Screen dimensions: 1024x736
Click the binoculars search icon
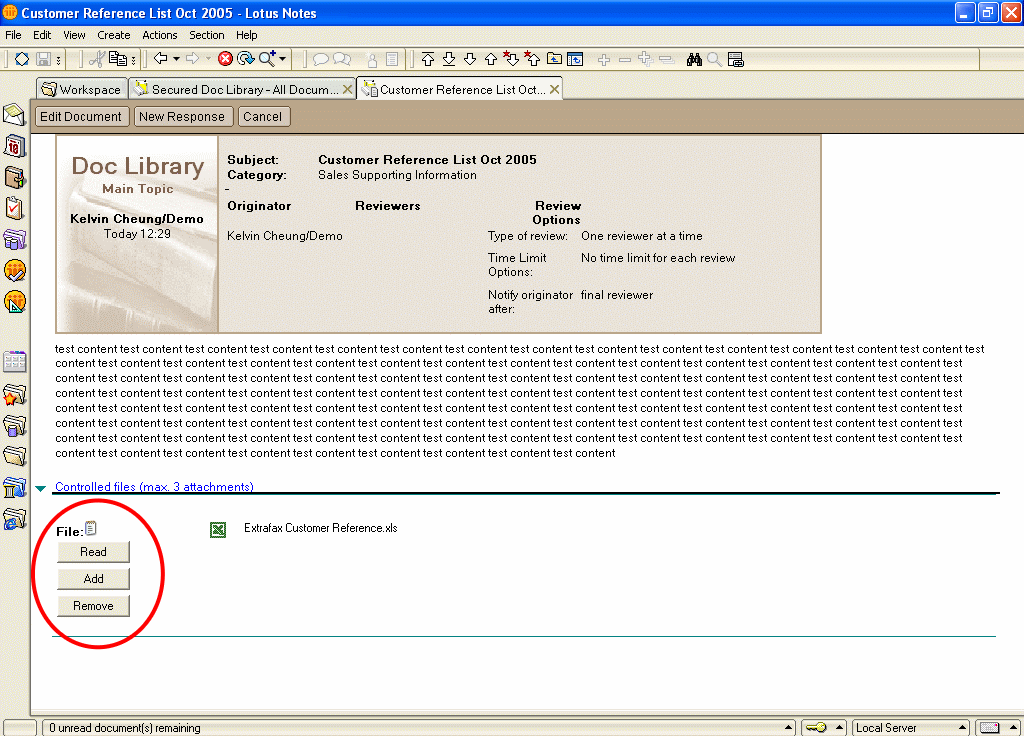click(694, 60)
